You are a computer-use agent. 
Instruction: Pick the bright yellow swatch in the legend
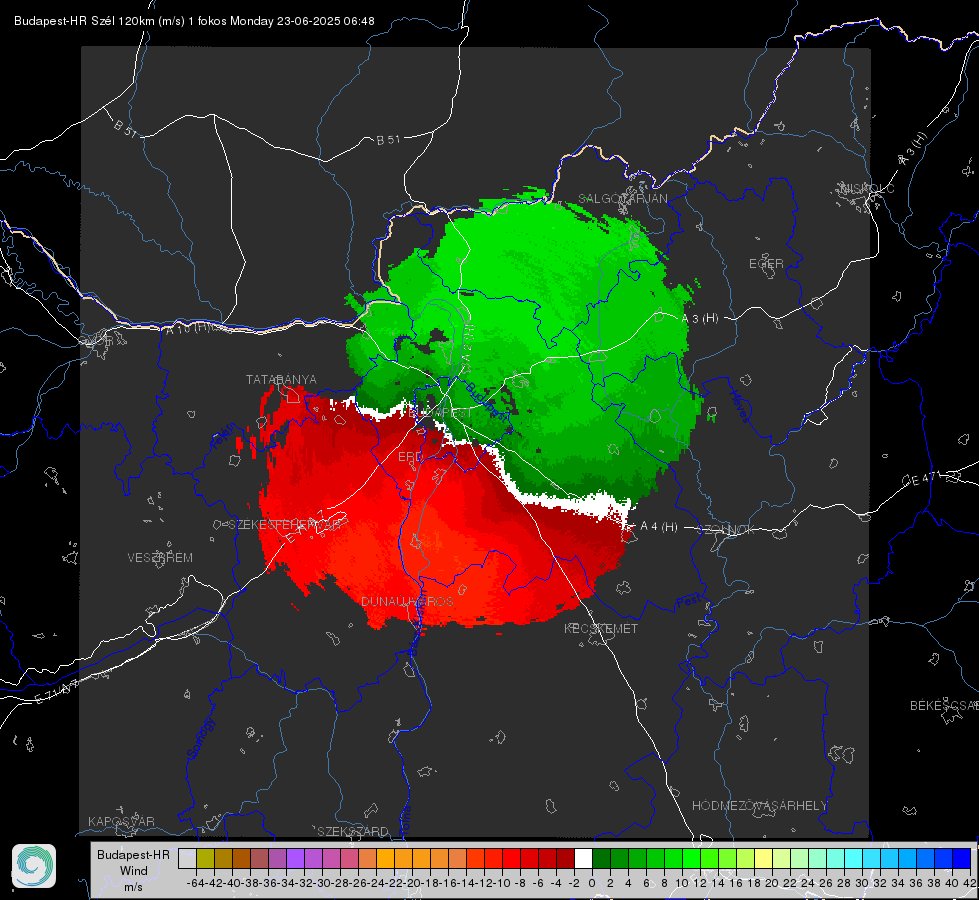(x=764, y=859)
